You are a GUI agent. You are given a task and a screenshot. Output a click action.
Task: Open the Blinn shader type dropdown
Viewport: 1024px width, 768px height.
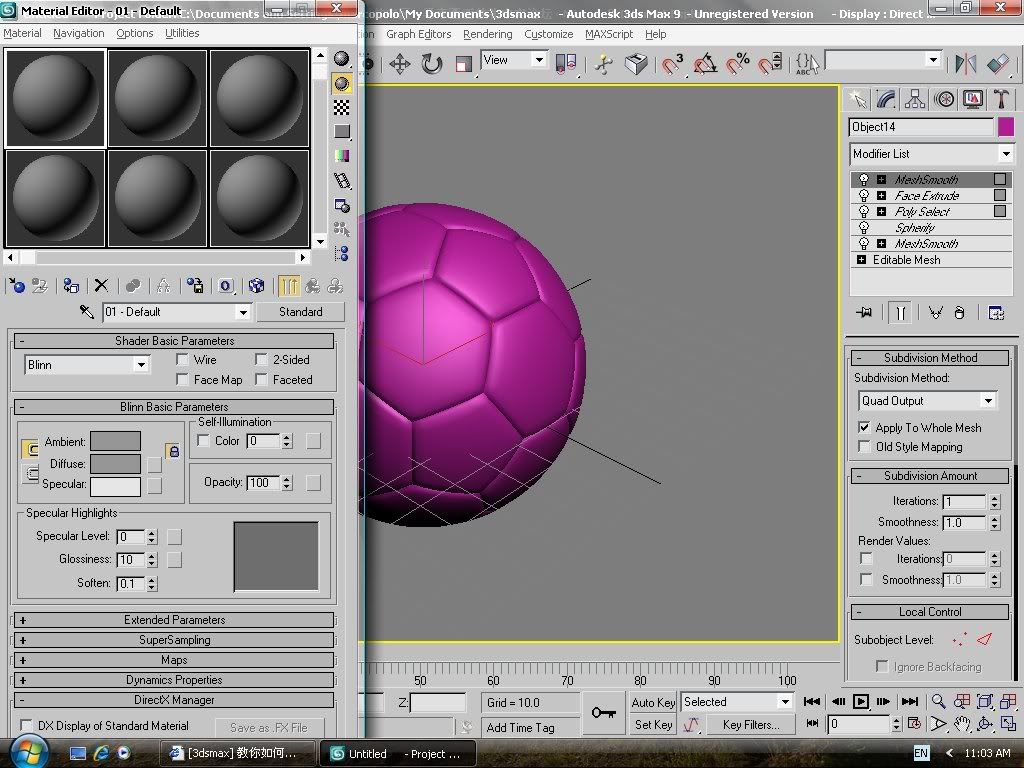pyautogui.click(x=140, y=365)
